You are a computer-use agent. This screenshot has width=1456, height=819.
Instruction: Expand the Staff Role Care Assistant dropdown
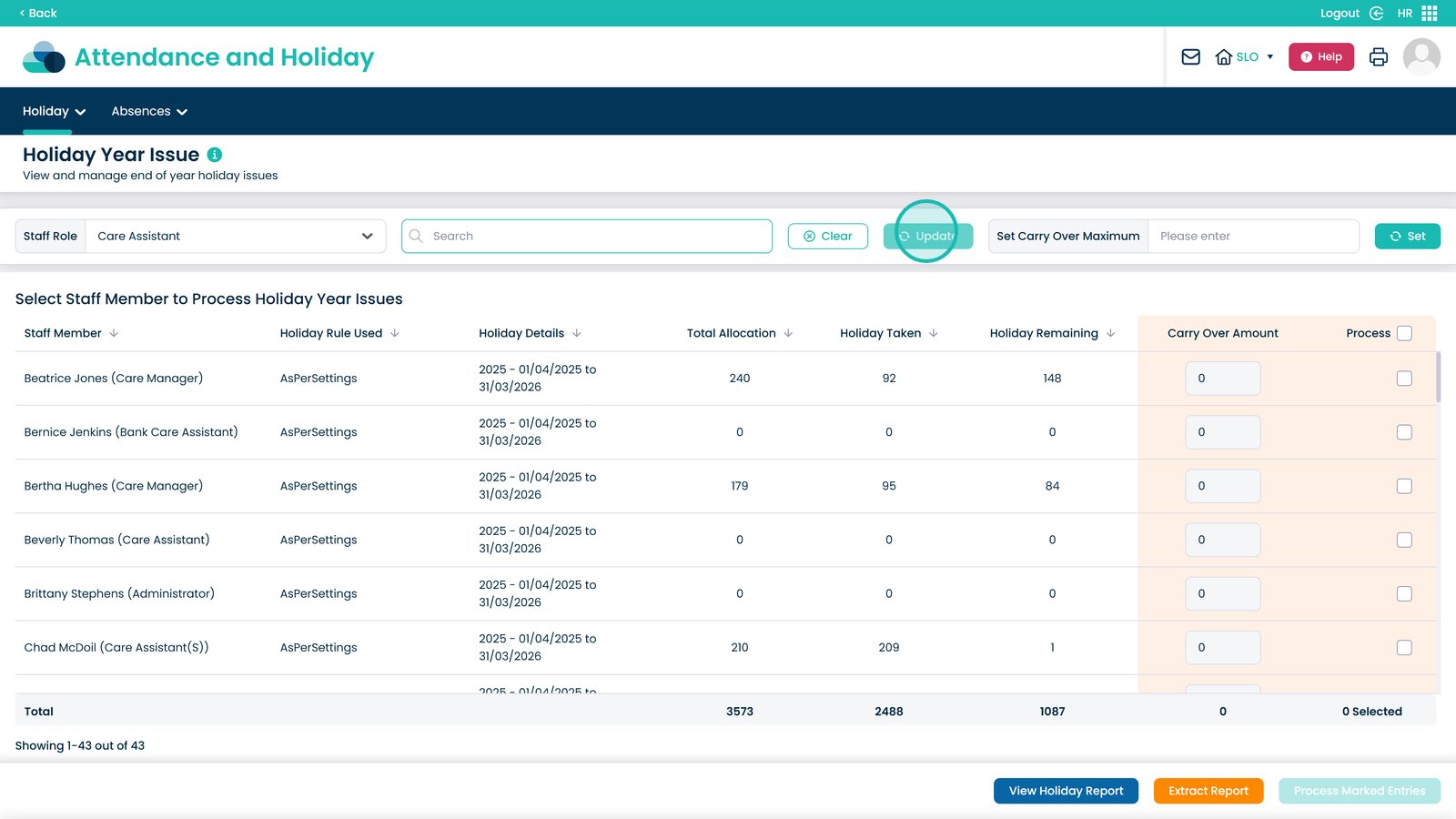236,236
